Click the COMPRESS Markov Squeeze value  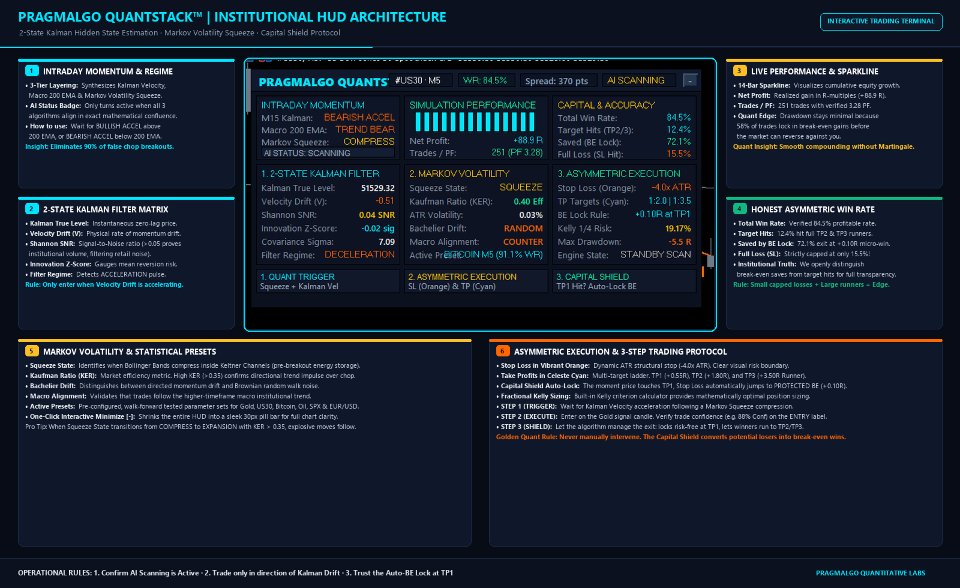[369, 141]
